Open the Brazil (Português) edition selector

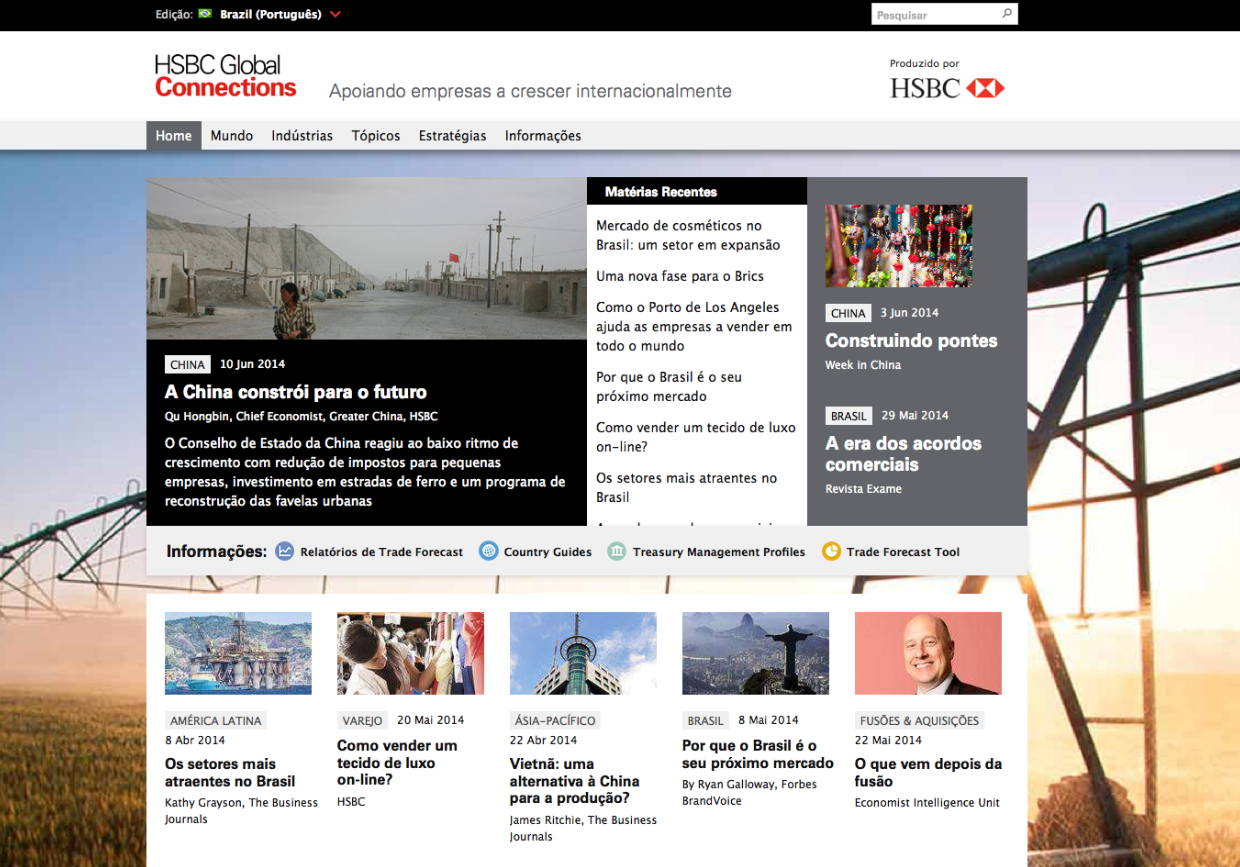pyautogui.click(x=270, y=14)
